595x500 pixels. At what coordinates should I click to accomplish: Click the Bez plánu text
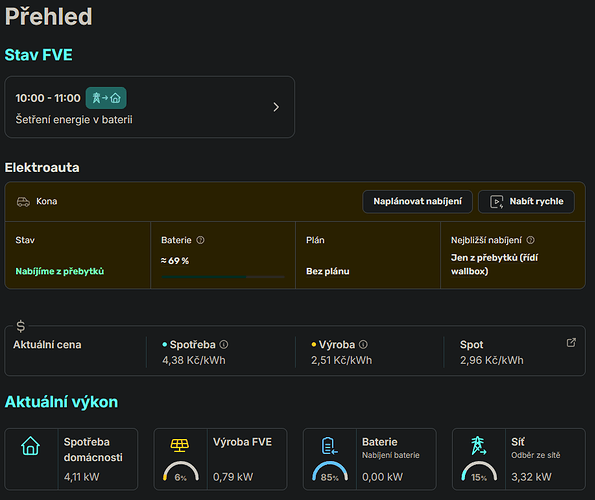(328, 272)
